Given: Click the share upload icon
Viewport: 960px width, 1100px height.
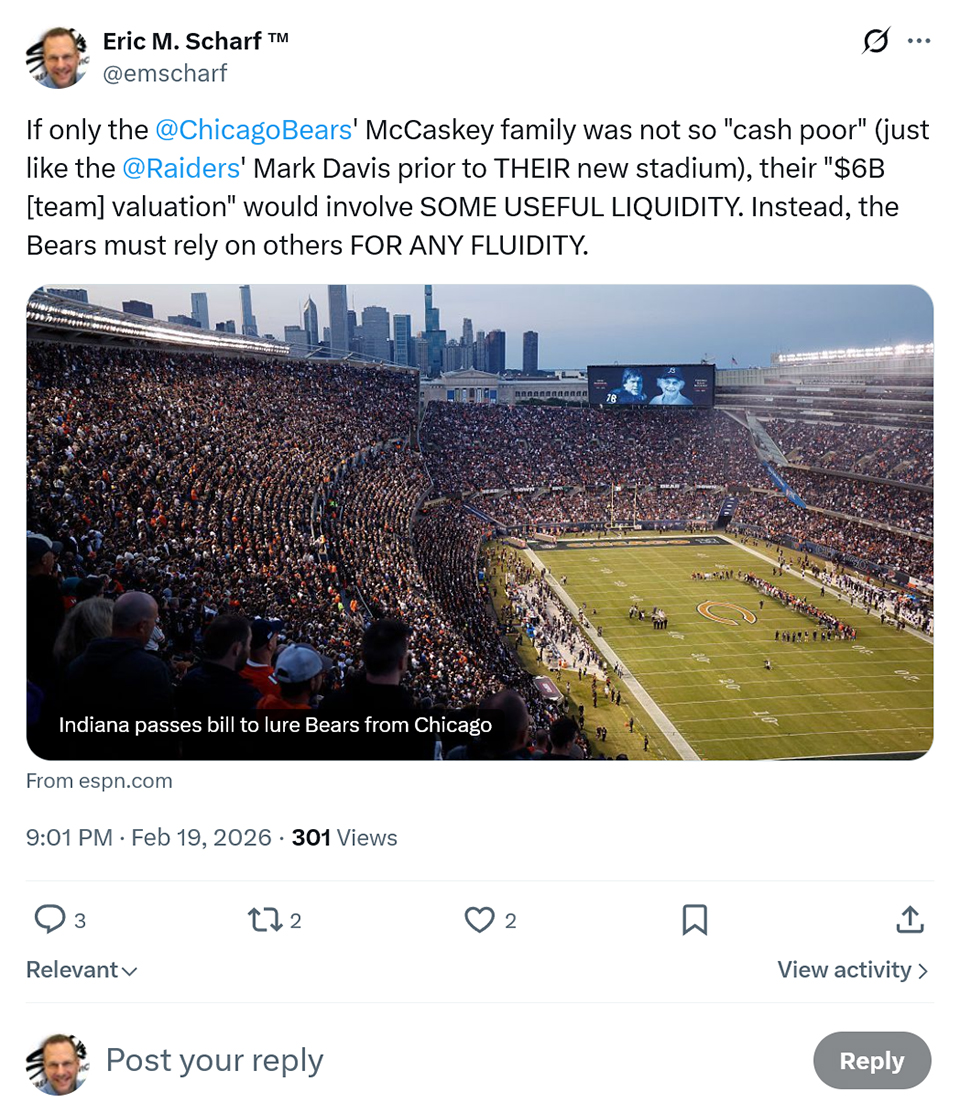Looking at the screenshot, I should tap(909, 919).
